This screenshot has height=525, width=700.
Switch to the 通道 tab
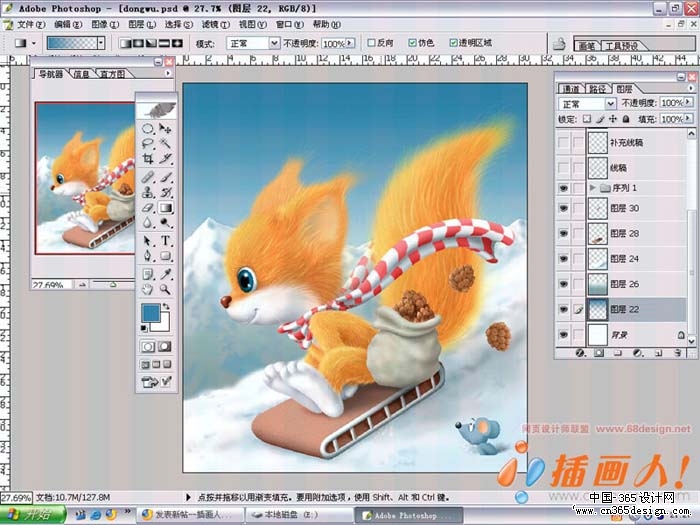571,89
